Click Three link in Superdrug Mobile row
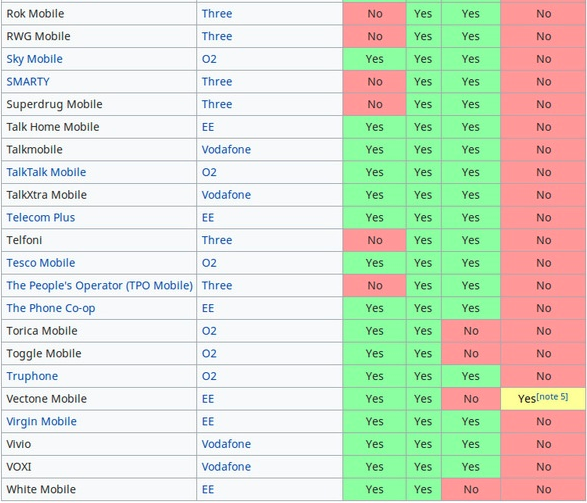The width and height of the screenshot is (587, 503). point(217,104)
